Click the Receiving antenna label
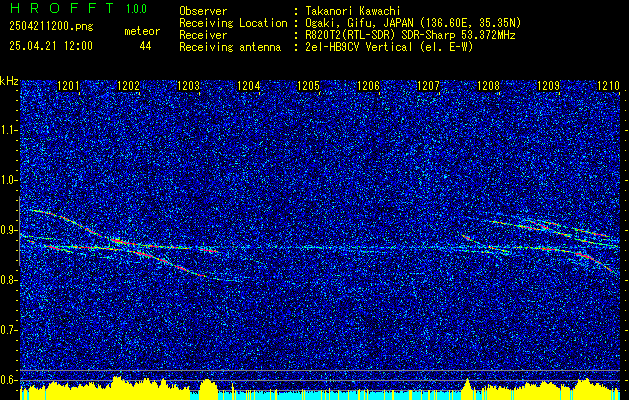 tap(230, 47)
